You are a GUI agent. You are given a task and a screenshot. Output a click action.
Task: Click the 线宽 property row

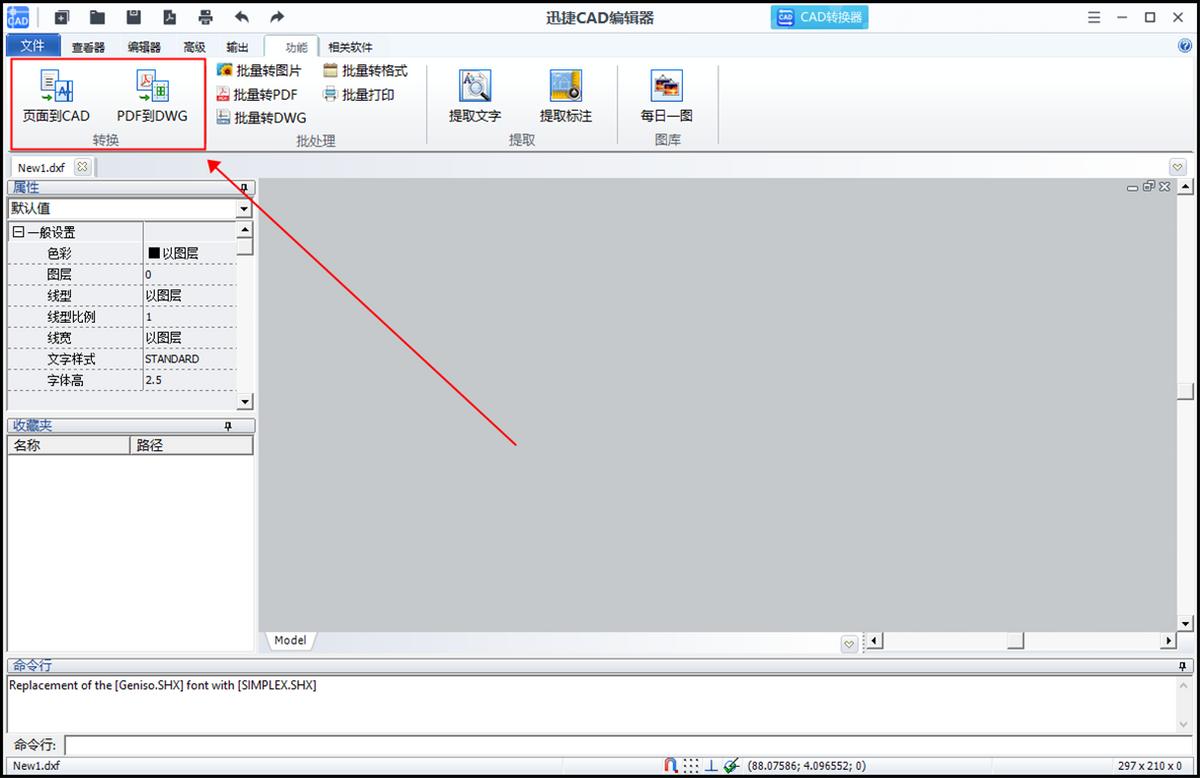pyautogui.click(x=122, y=338)
